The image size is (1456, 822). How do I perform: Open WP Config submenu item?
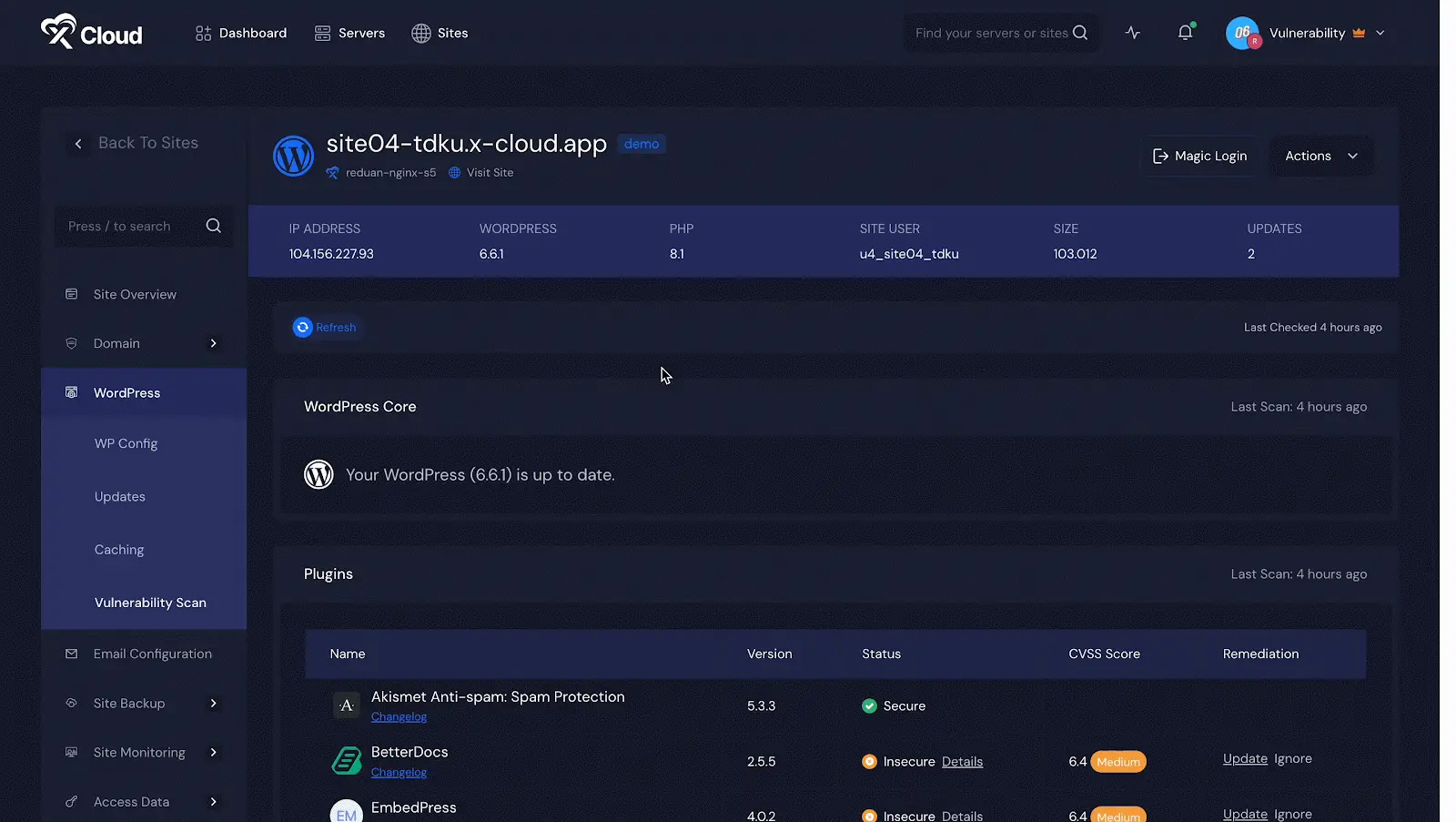coord(126,443)
